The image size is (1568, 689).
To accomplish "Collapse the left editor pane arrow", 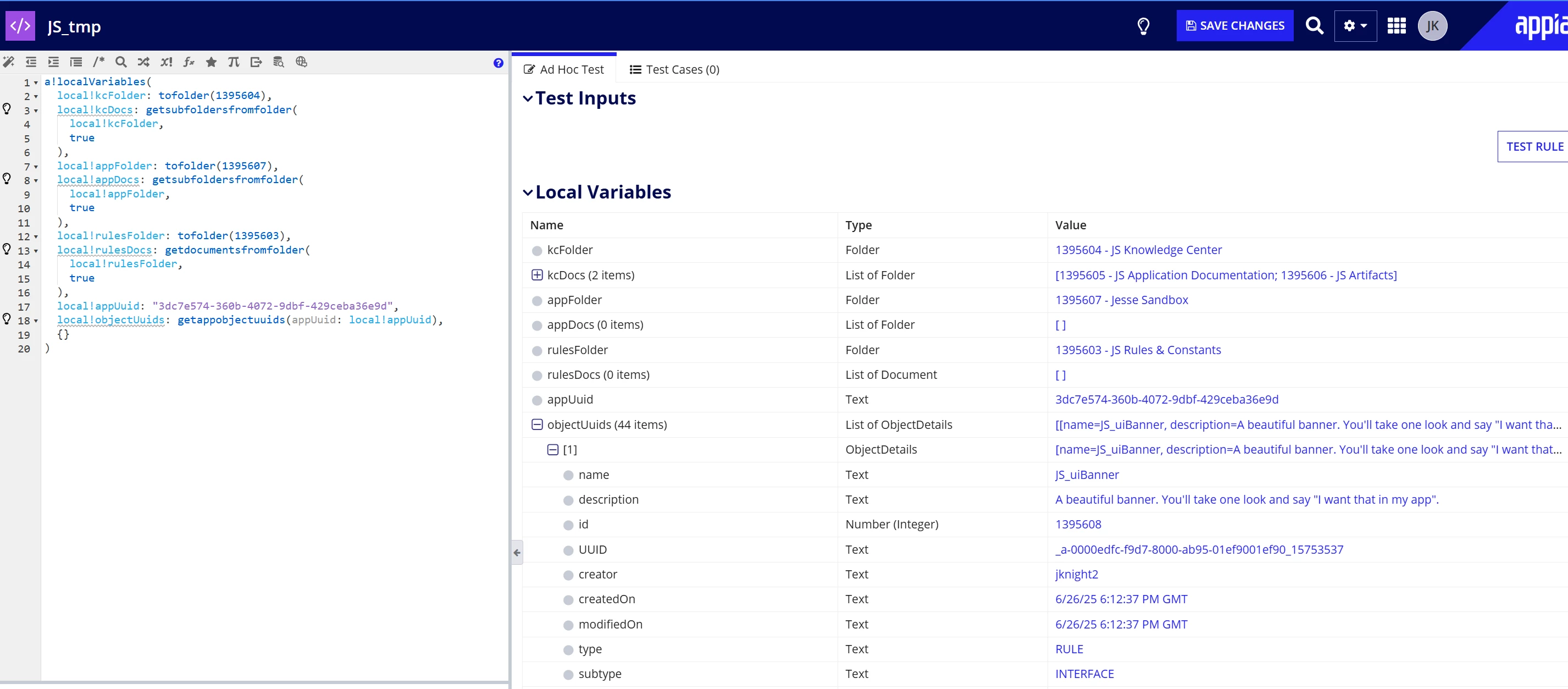I will (x=517, y=553).
